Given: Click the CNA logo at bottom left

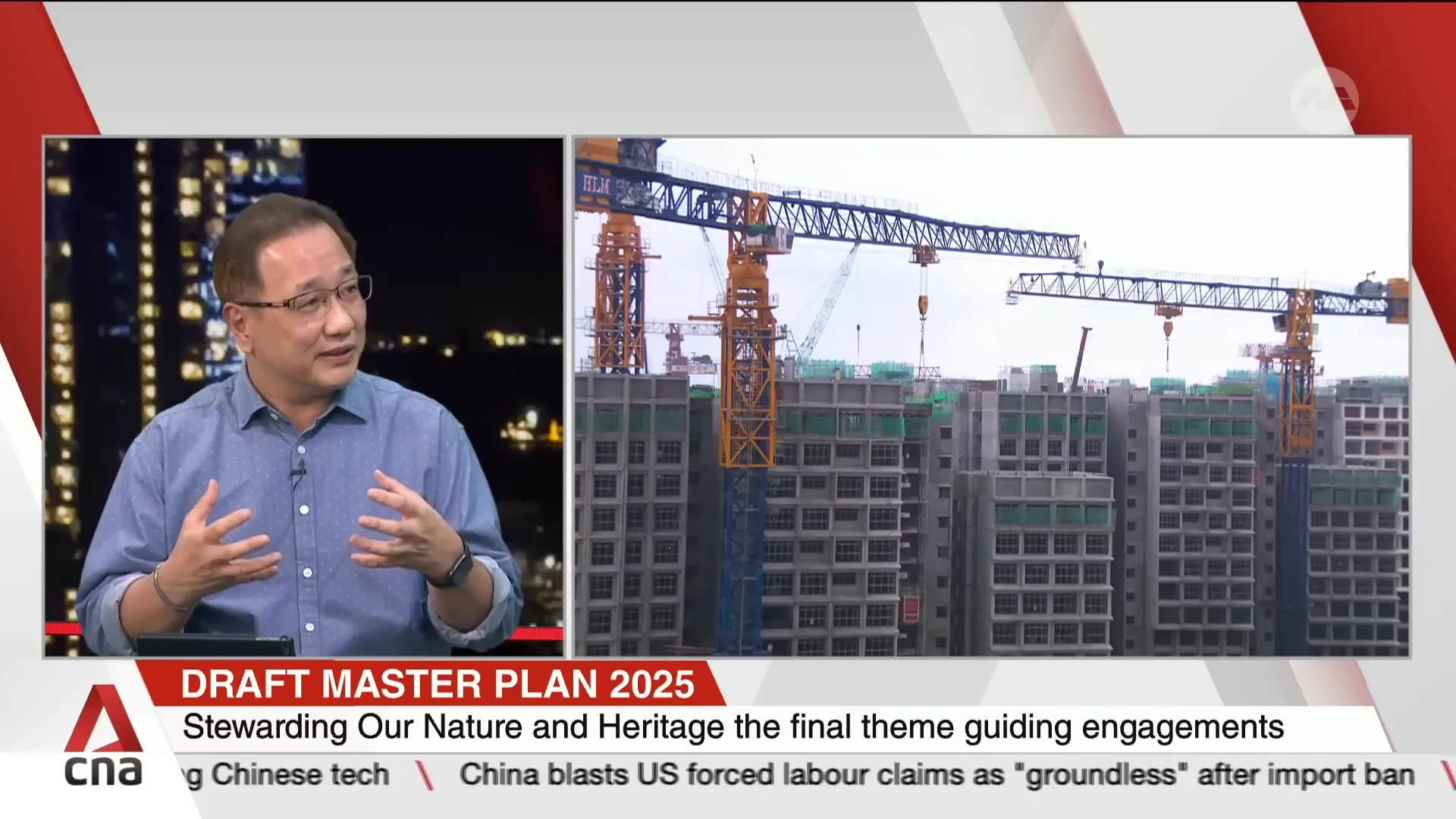Looking at the screenshot, I should [x=102, y=737].
